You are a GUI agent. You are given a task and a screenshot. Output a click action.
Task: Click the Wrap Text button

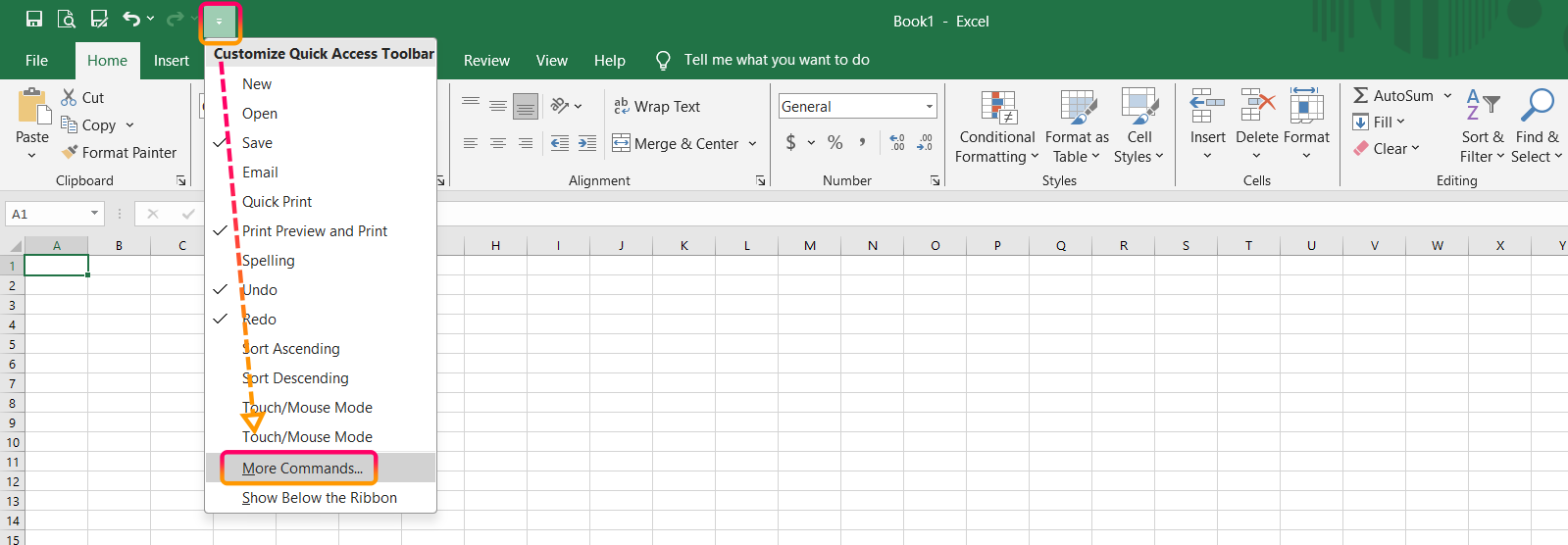(657, 106)
